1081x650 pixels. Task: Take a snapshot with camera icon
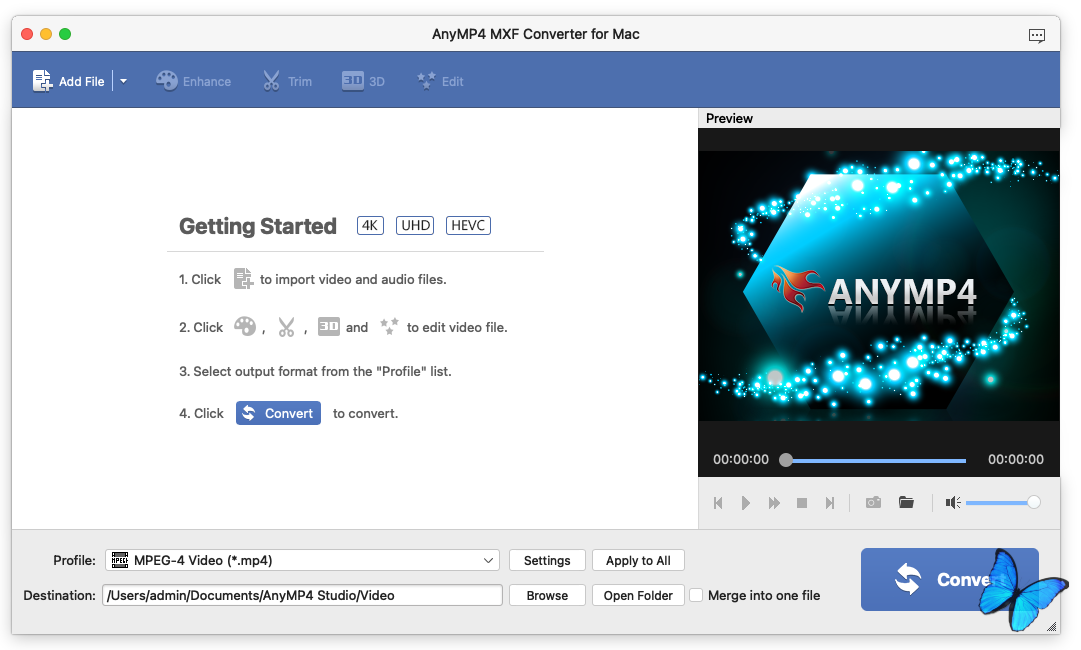(873, 503)
